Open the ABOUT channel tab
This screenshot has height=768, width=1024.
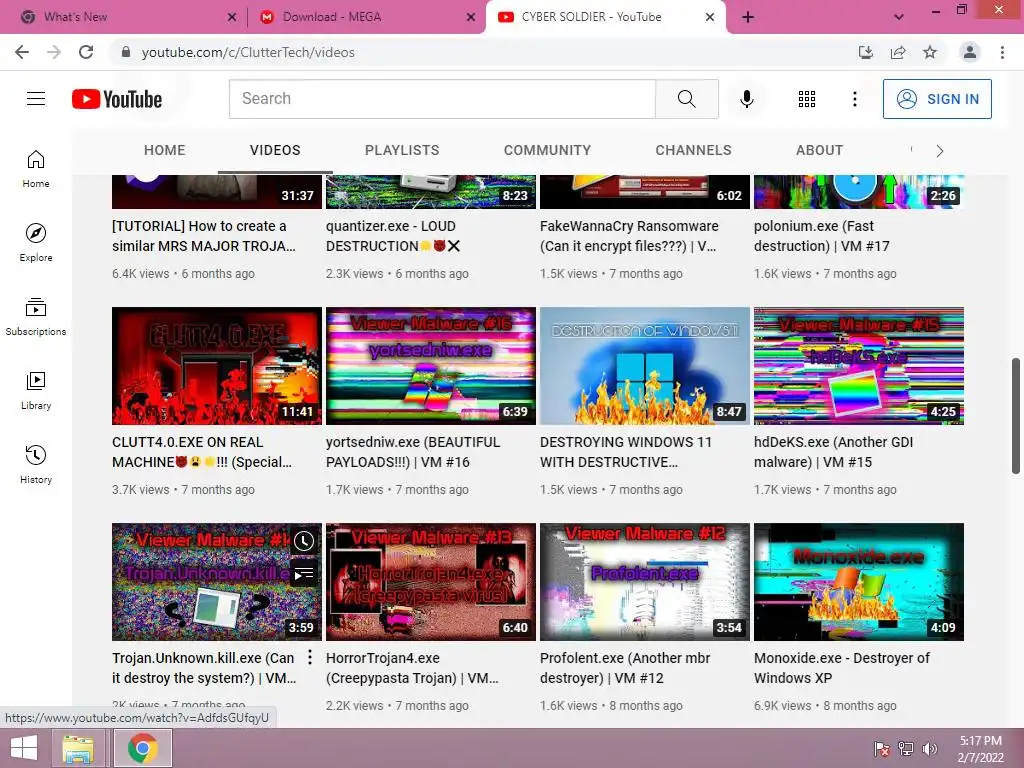click(819, 150)
